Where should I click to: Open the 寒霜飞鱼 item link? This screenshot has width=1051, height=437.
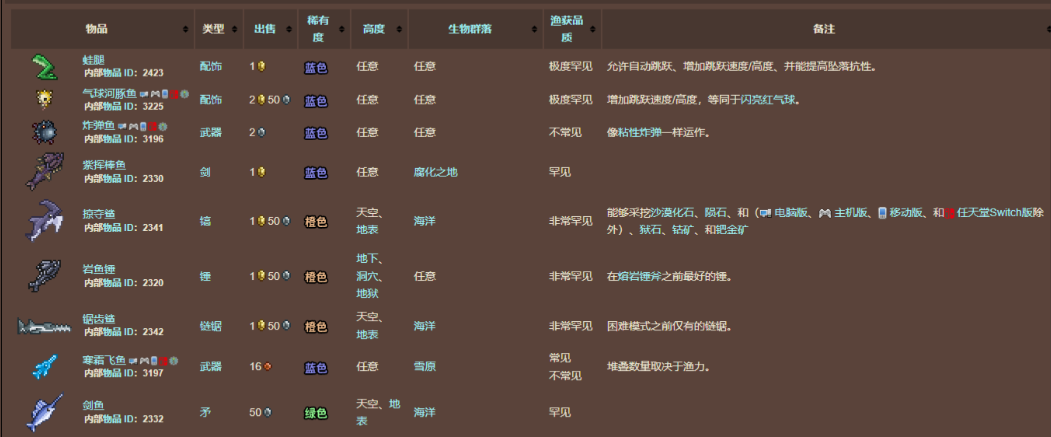pos(105,361)
